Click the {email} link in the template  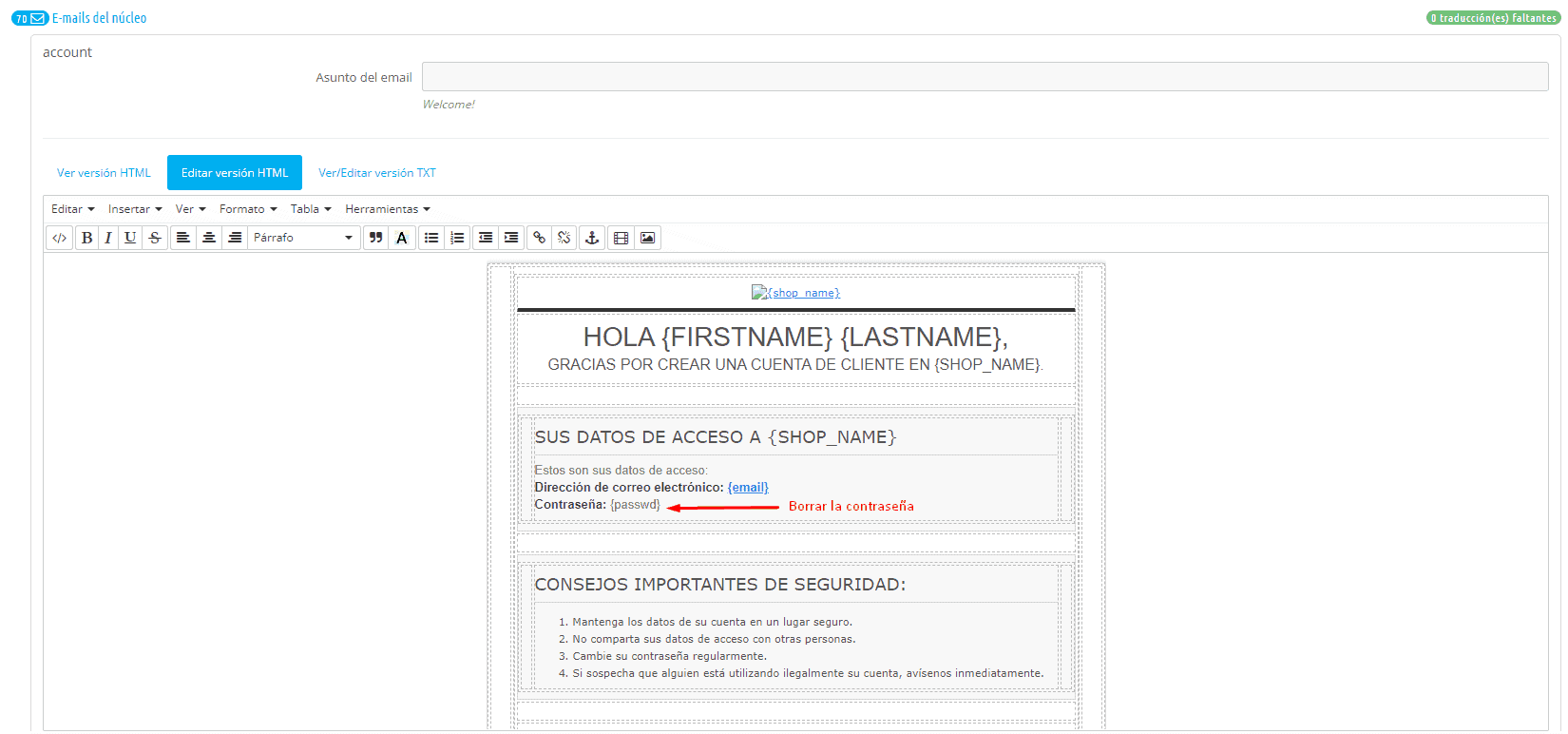748,488
